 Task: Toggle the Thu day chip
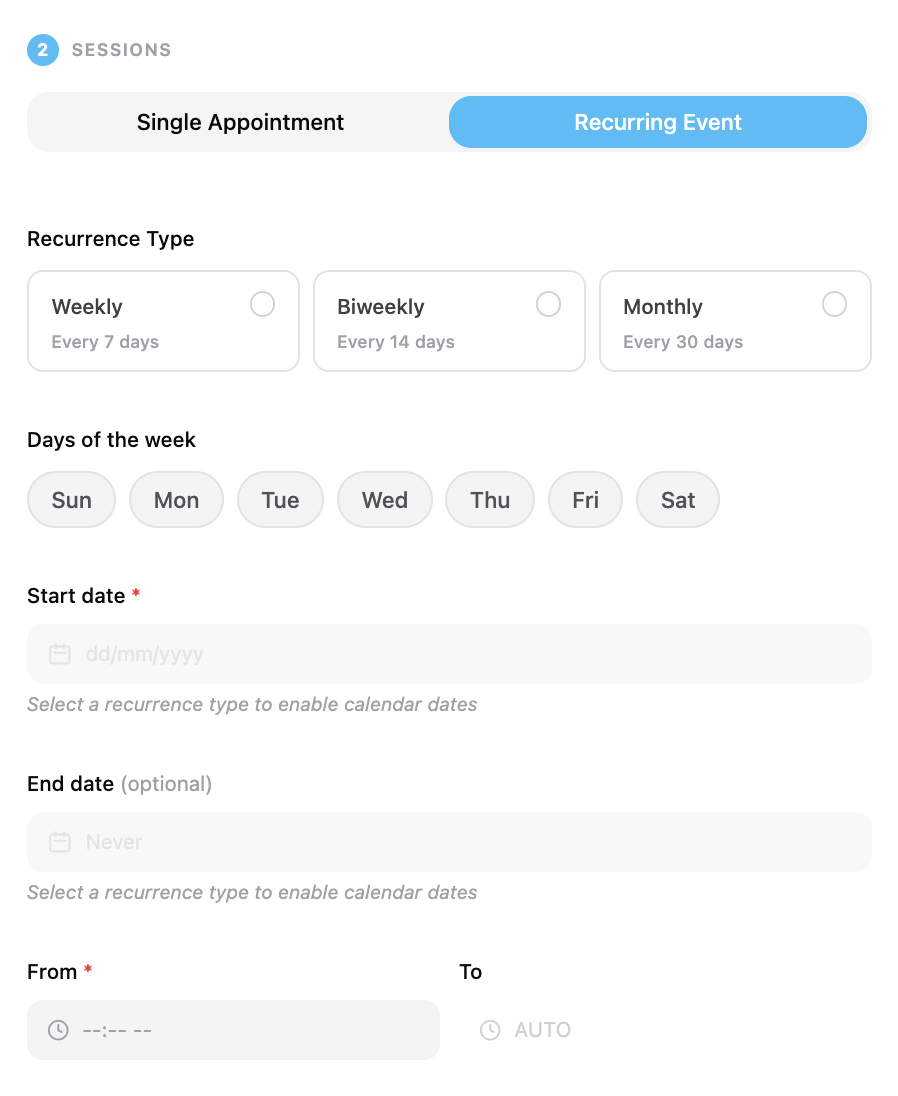tap(490, 500)
